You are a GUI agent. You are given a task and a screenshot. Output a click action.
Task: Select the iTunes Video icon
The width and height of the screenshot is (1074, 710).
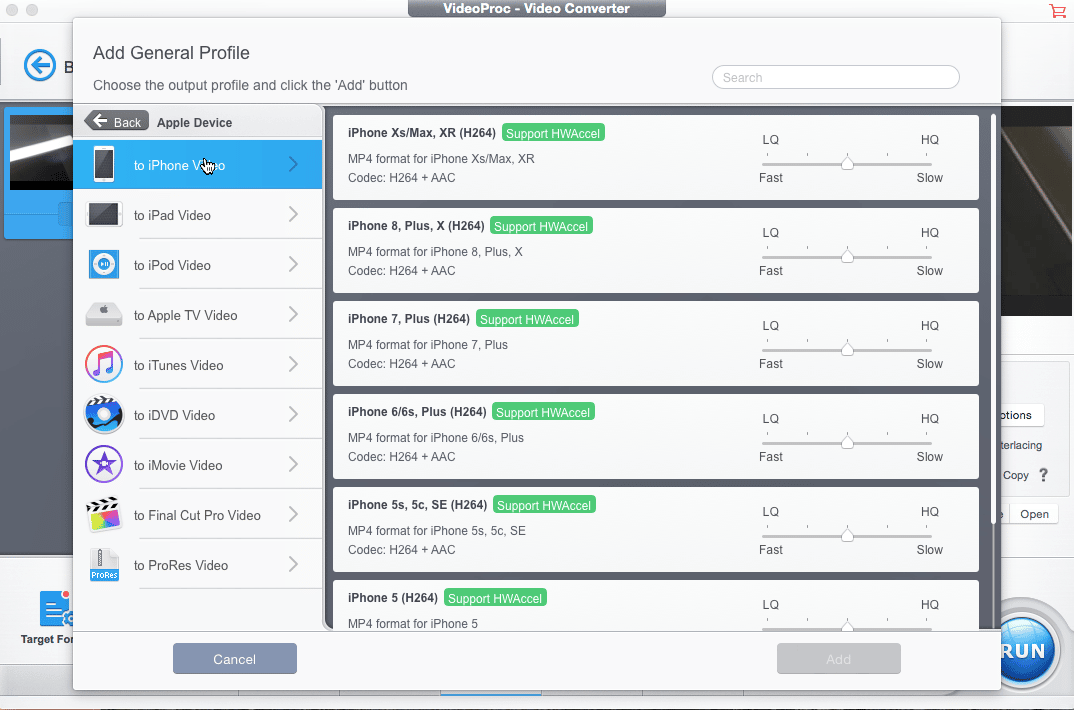tap(104, 364)
